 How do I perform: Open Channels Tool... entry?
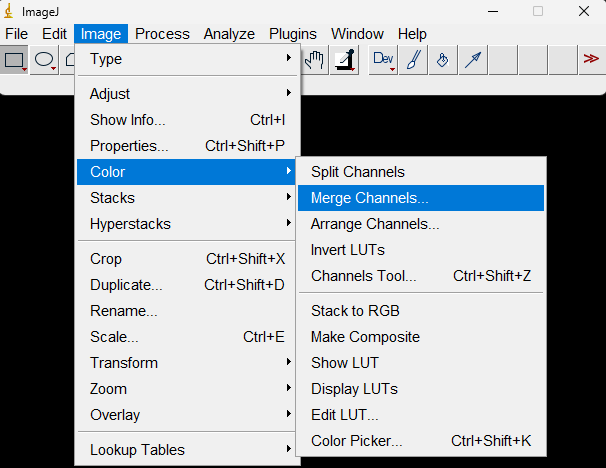[421, 276]
